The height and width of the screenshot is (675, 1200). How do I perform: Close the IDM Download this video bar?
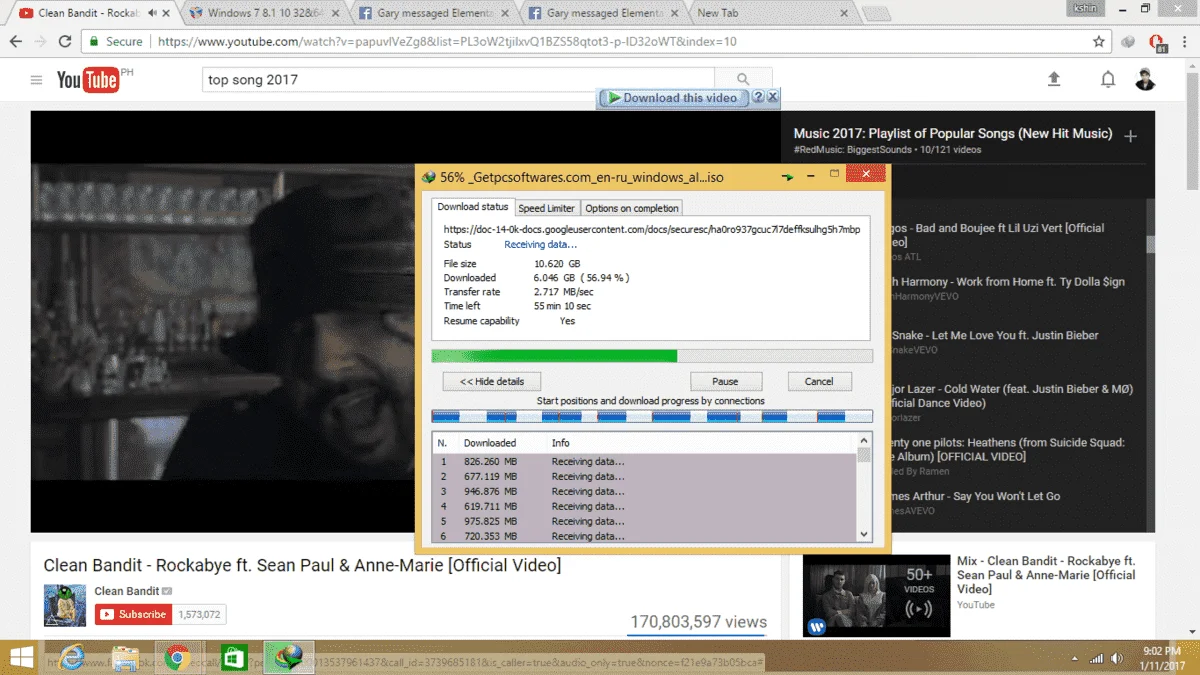772,97
